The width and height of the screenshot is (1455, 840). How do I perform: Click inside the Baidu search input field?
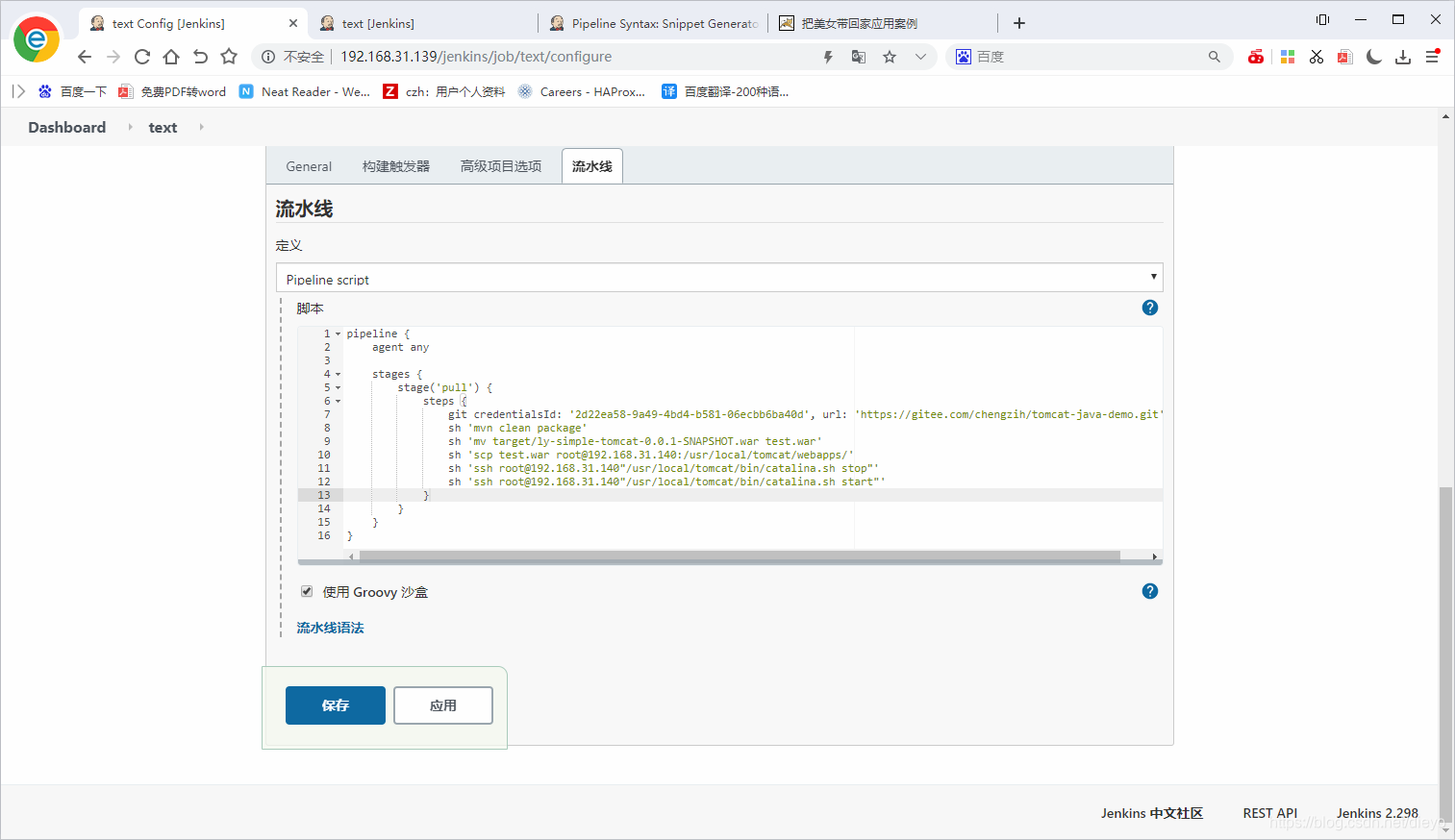[1087, 57]
